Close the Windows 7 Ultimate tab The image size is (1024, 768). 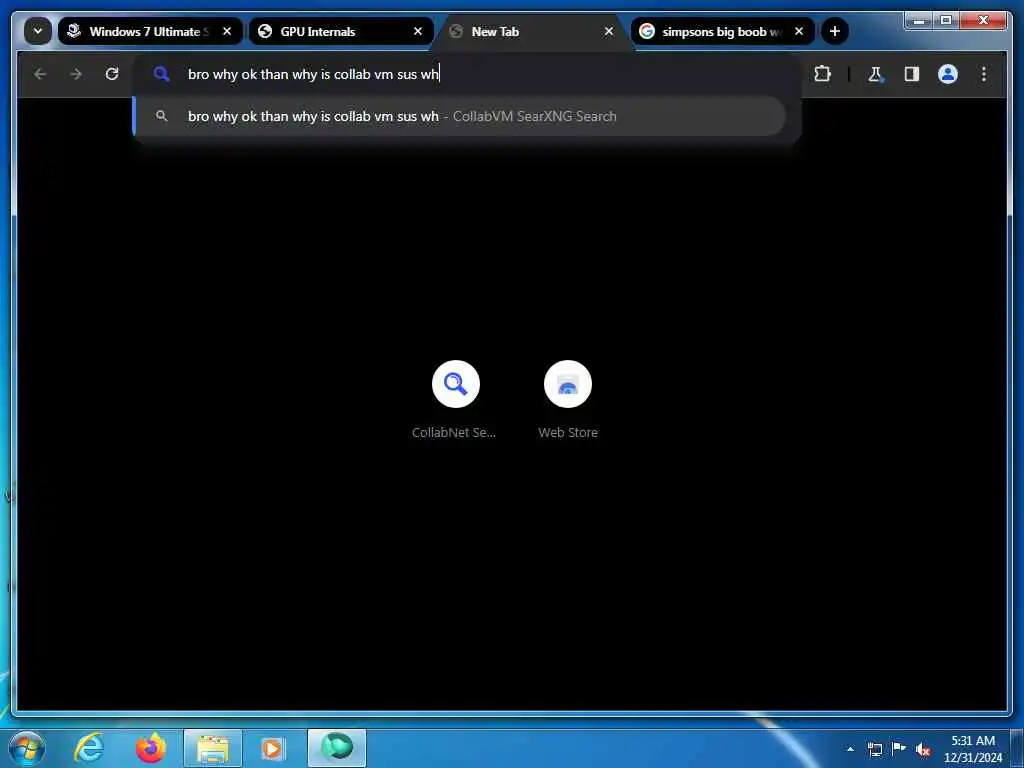227,31
